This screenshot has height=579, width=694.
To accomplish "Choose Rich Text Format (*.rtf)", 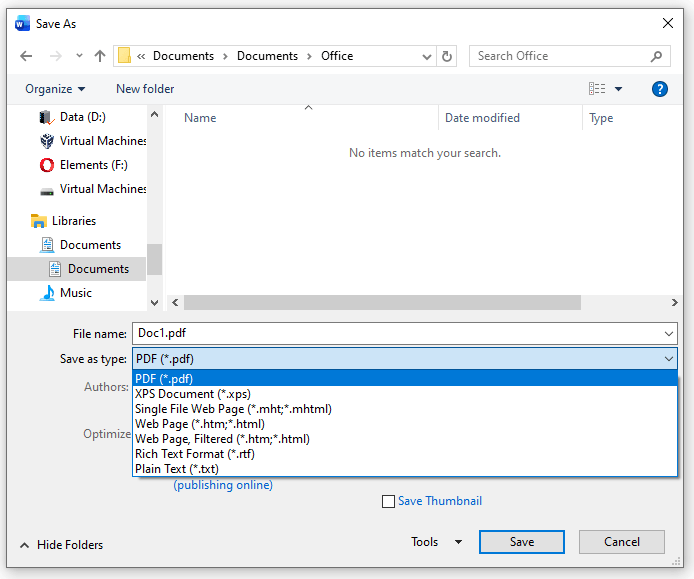I will point(405,454).
